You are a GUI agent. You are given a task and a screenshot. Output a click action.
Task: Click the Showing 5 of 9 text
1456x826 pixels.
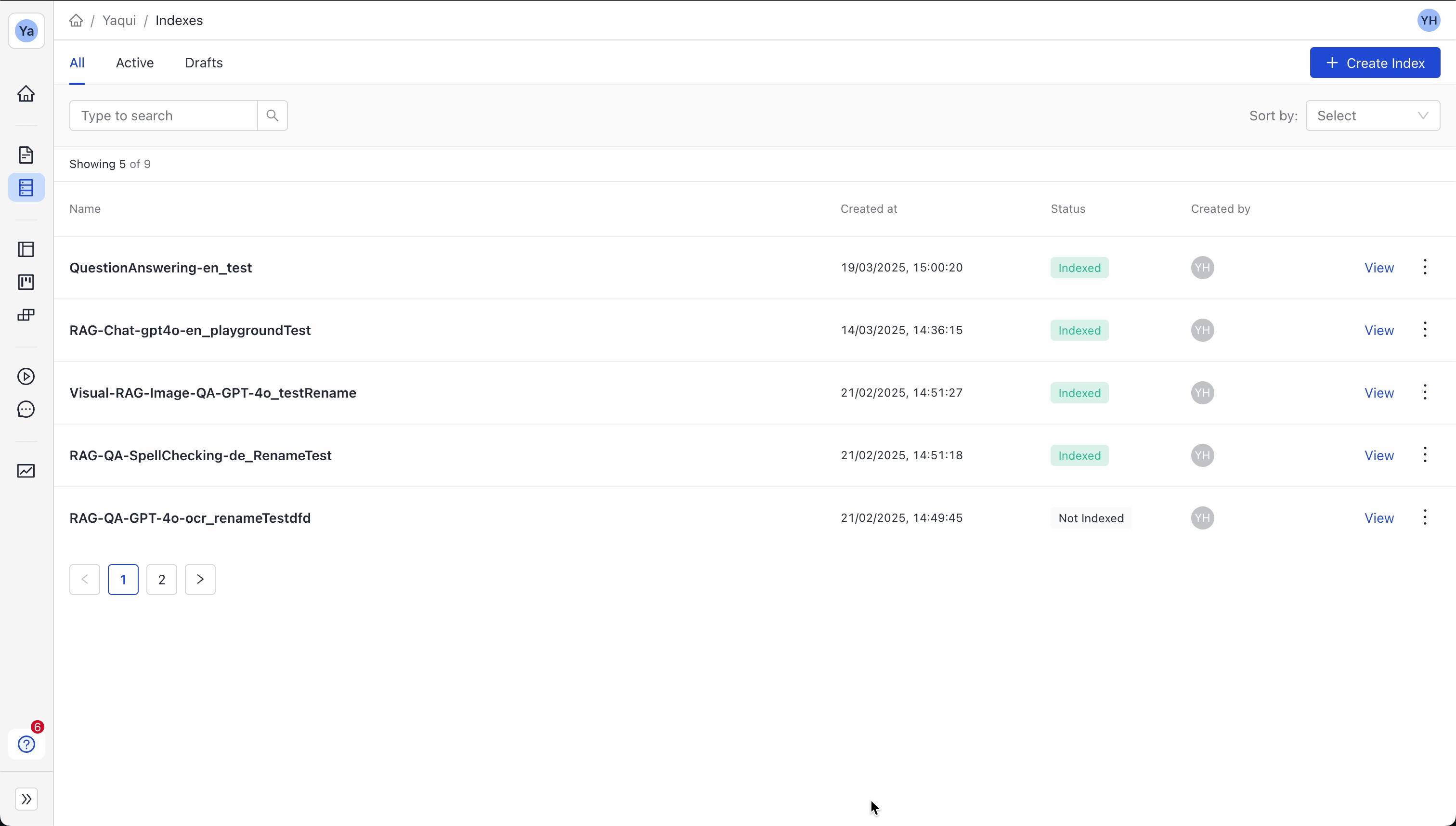click(x=110, y=164)
